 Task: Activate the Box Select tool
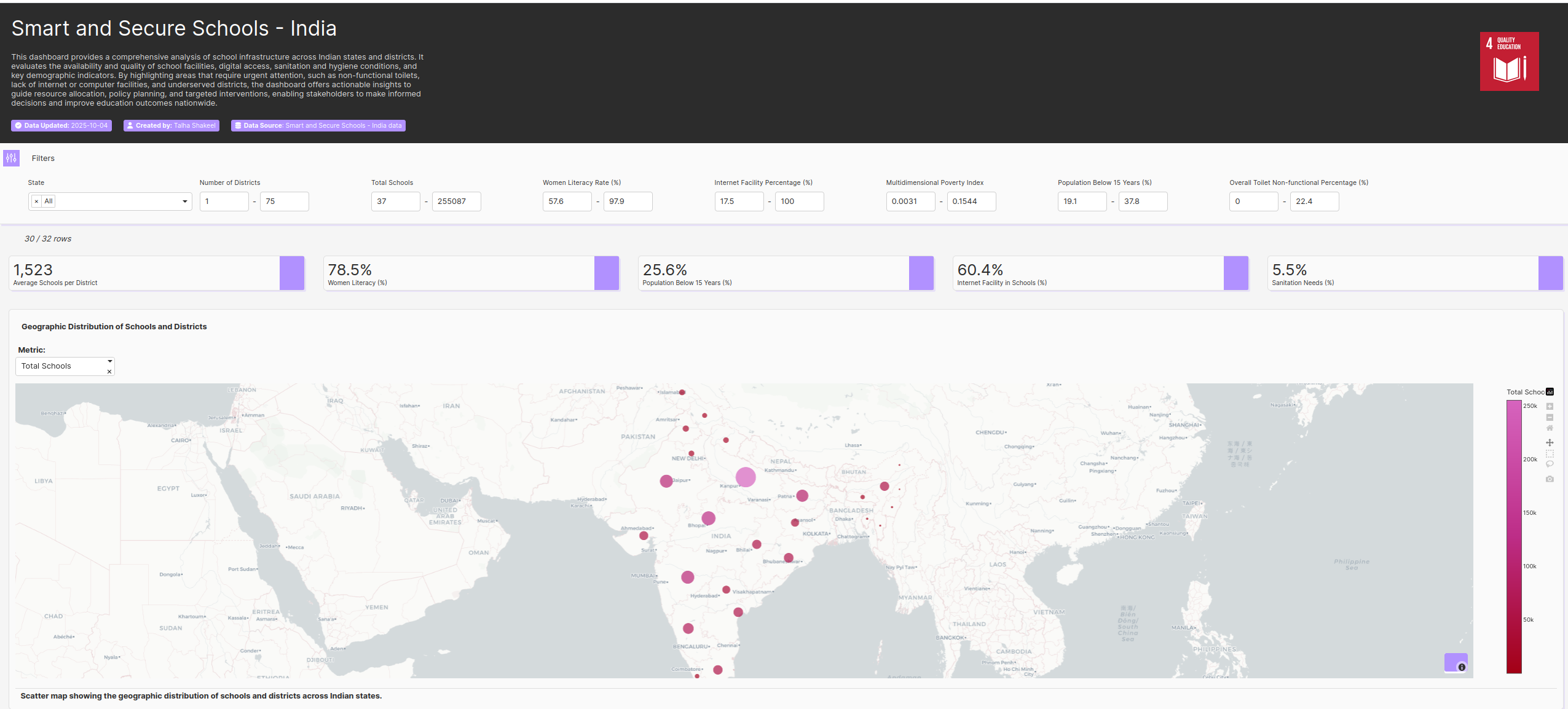click(1550, 453)
